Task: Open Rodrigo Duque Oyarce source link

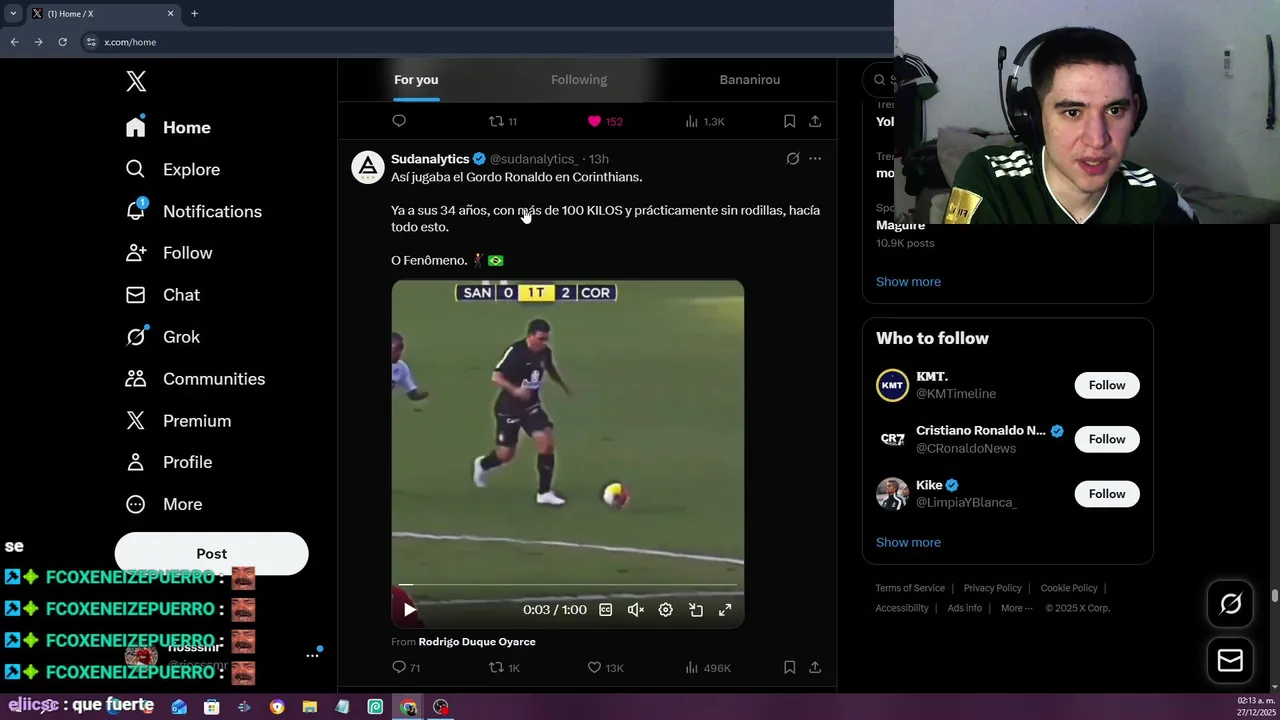Action: (x=477, y=642)
